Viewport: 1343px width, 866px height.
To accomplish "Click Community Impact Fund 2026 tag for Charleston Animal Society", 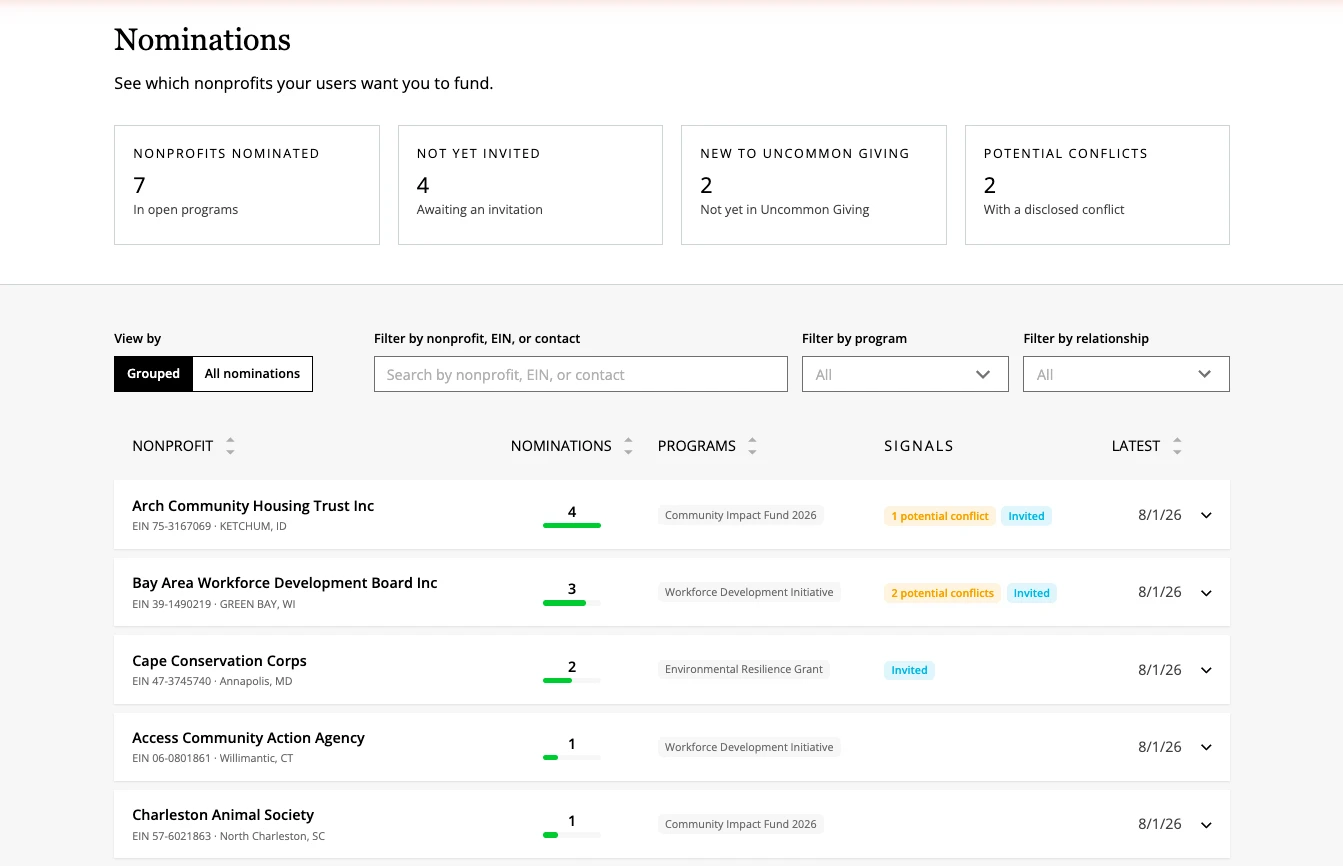I will coord(741,824).
